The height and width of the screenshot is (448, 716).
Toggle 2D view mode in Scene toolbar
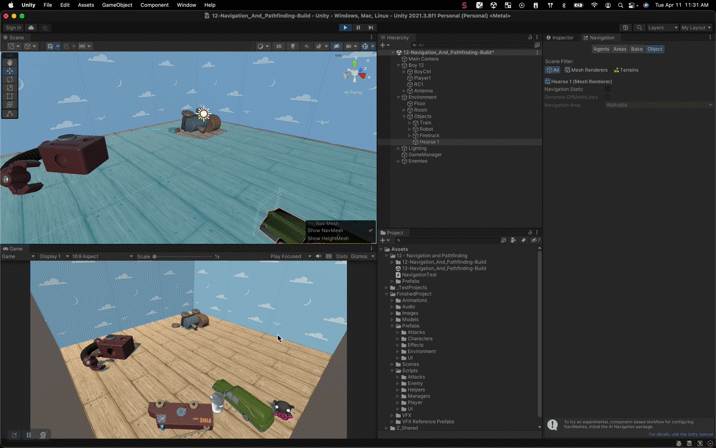click(279, 46)
